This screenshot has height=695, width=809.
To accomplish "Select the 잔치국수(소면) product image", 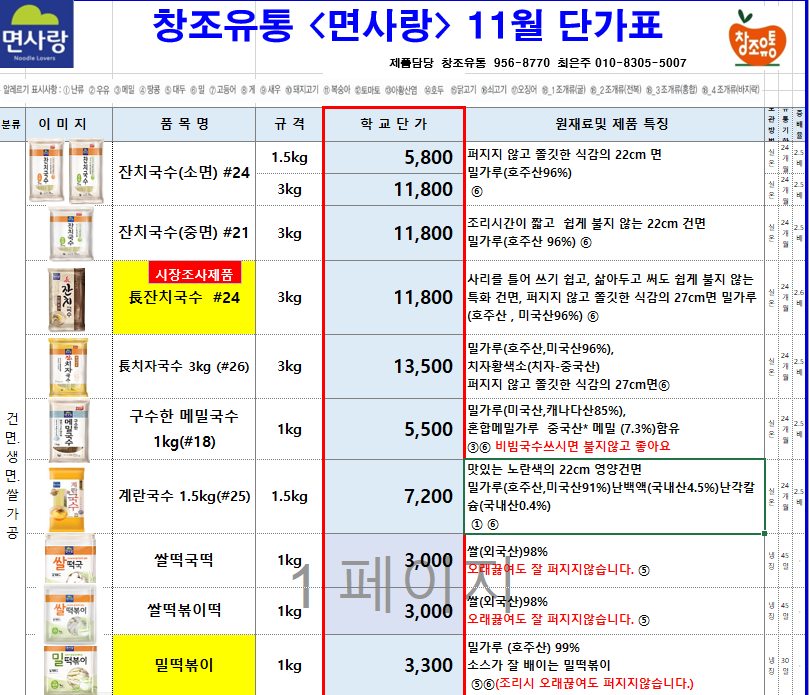I will click(66, 171).
